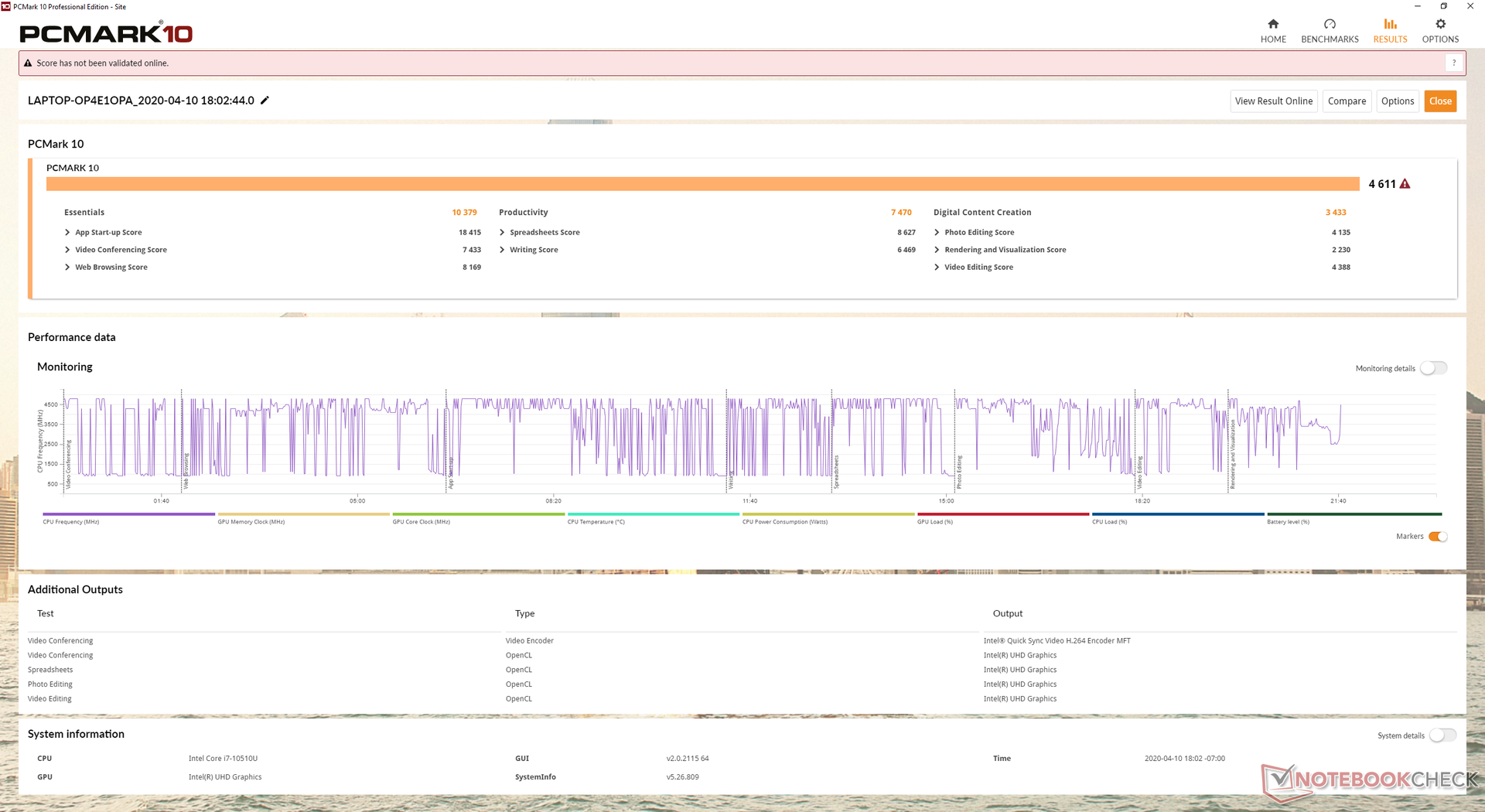
Task: Turn off the Markers switch
Action: click(1438, 537)
